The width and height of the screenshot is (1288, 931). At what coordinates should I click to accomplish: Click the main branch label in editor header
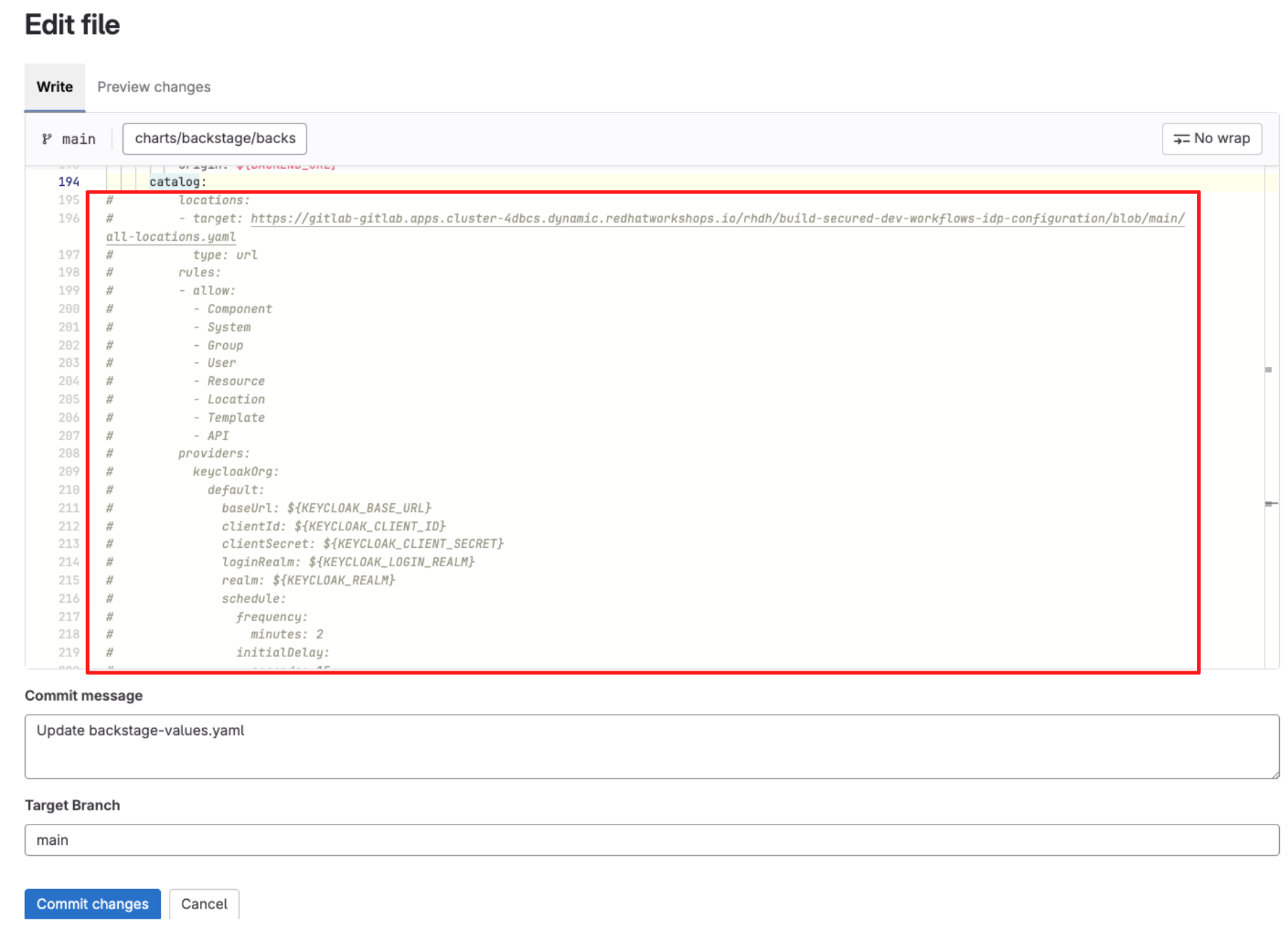click(x=79, y=139)
